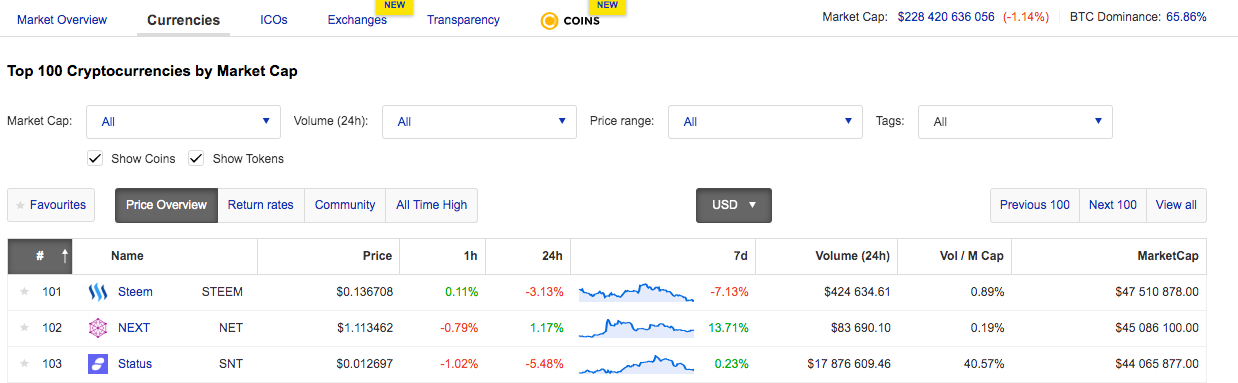Click the Steem coin logo icon
Image resolution: width=1238 pixels, height=383 pixels.
coord(97,292)
